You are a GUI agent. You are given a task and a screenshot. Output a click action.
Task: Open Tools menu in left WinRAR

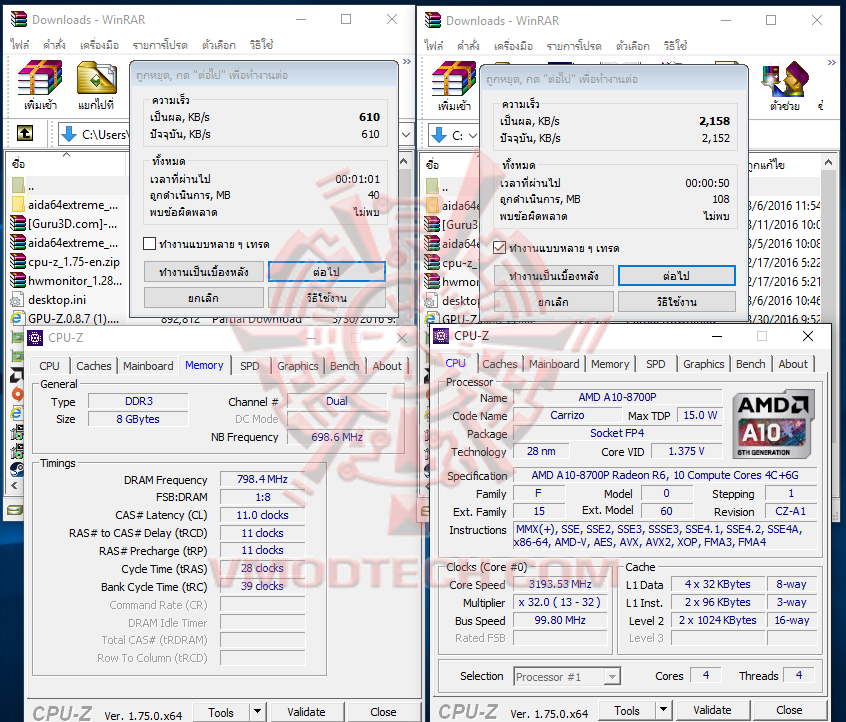(x=99, y=45)
